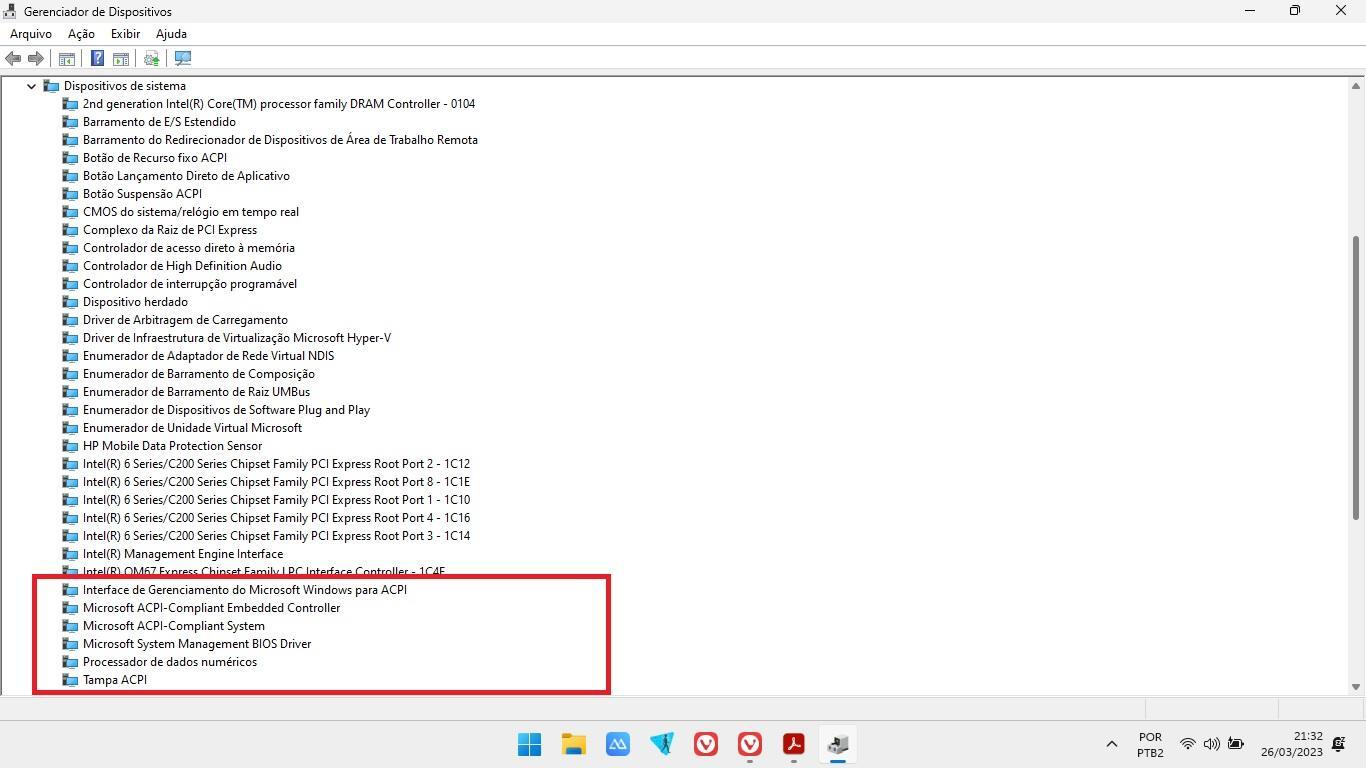Open the Arquivo menu
Image resolution: width=1366 pixels, height=768 pixels.
point(31,34)
